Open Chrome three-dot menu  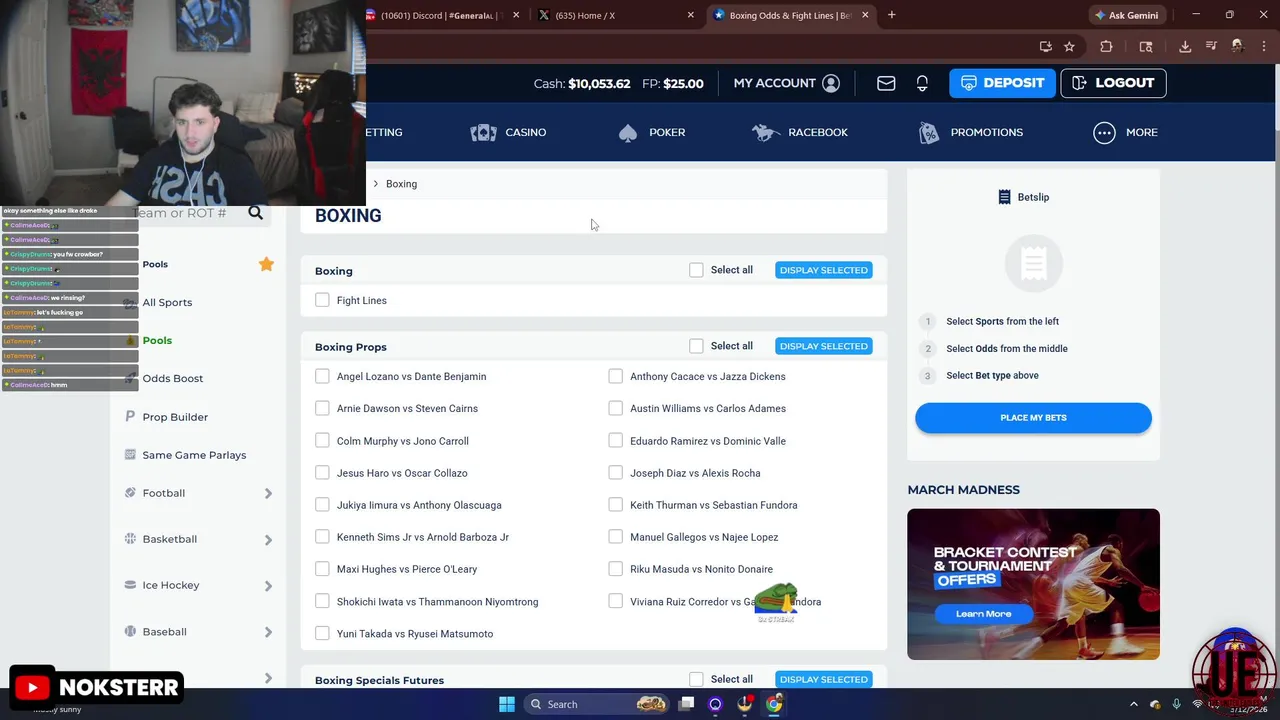pyautogui.click(x=1262, y=46)
